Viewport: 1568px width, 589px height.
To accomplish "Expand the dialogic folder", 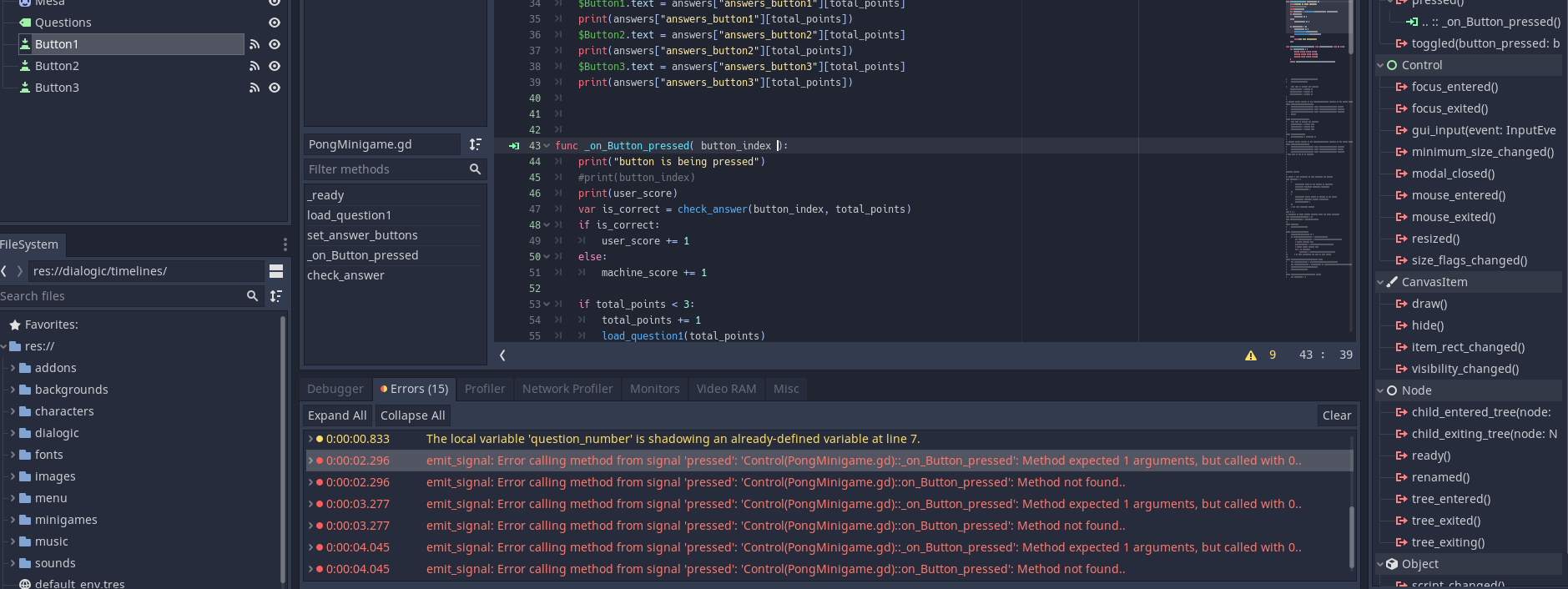I will pyautogui.click(x=13, y=433).
